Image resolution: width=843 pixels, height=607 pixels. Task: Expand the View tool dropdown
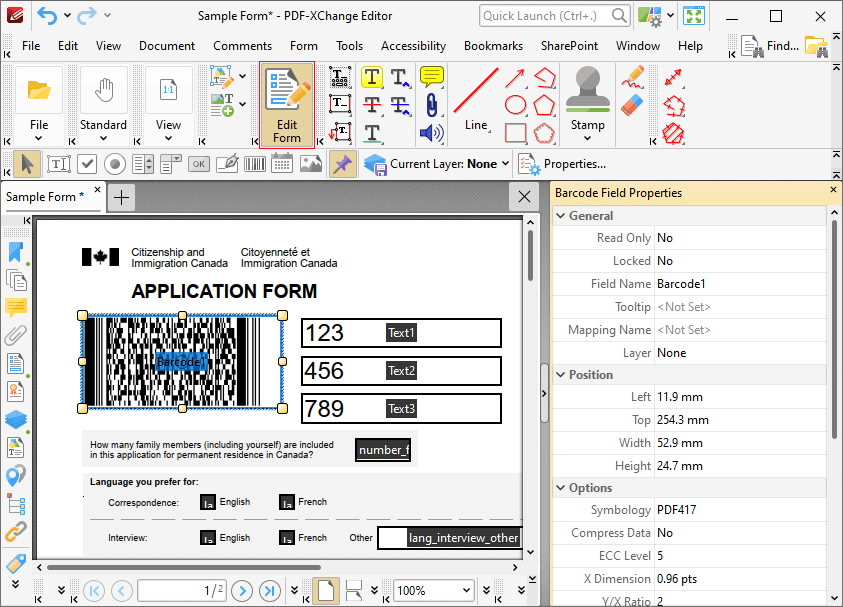tap(168, 138)
